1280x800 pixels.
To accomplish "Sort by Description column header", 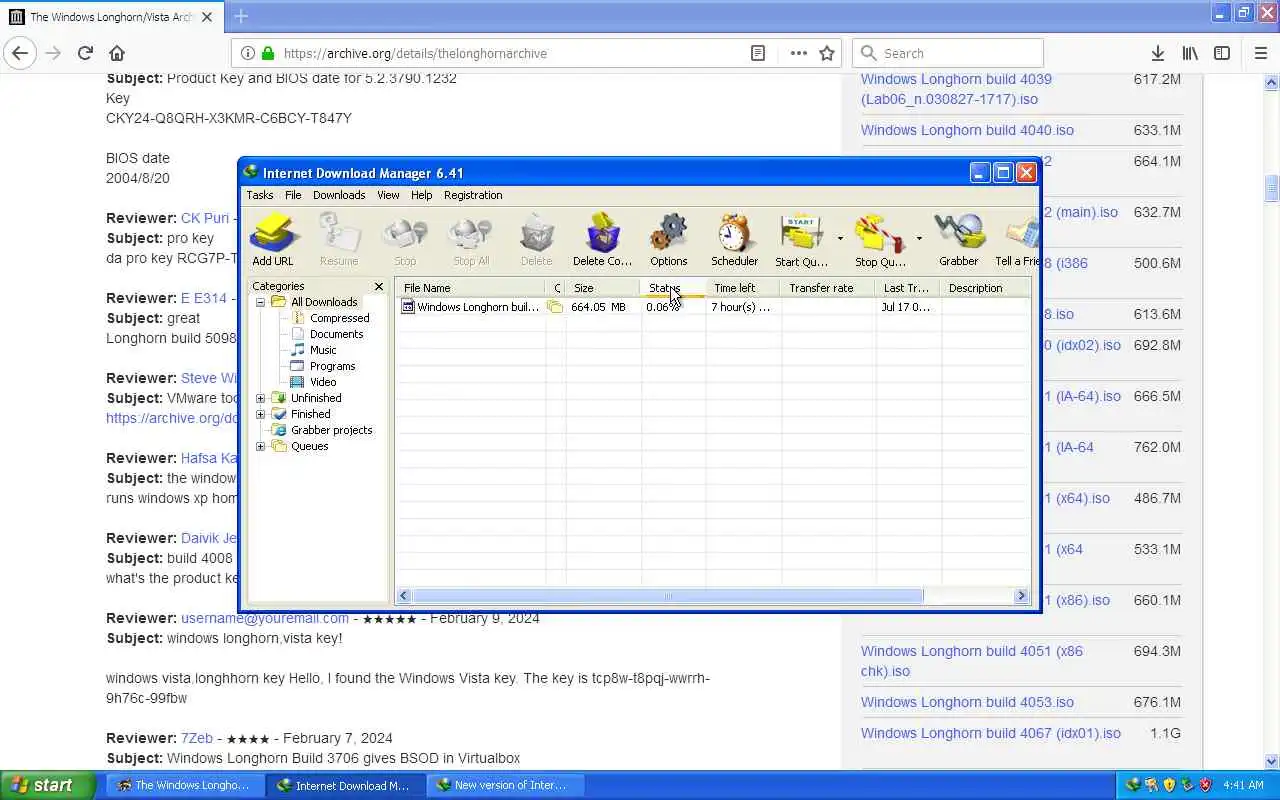I will (985, 288).
